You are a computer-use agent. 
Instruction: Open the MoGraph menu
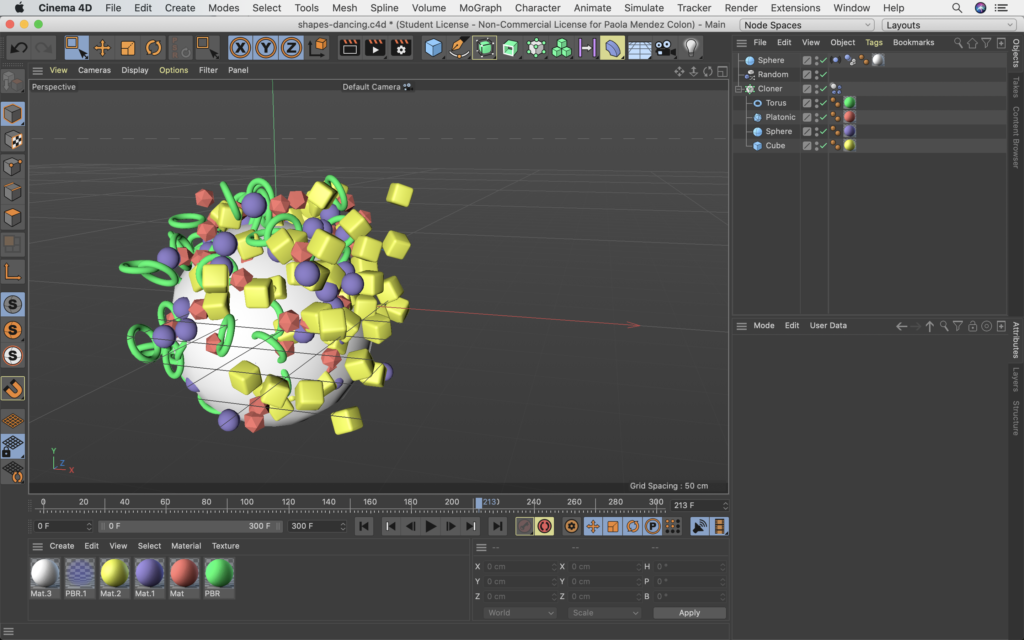[x=480, y=8]
